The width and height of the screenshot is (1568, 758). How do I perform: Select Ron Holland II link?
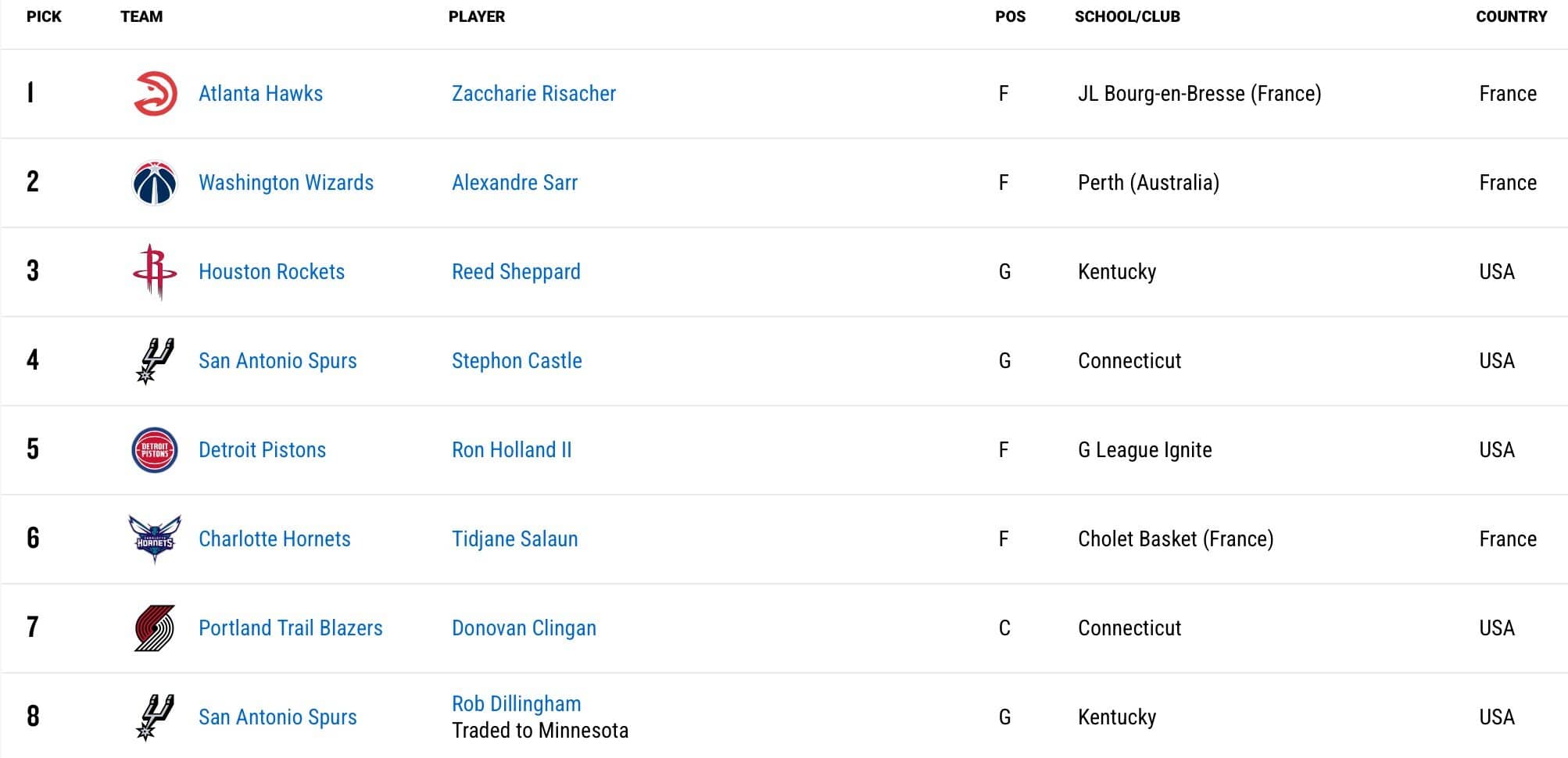pyautogui.click(x=511, y=450)
